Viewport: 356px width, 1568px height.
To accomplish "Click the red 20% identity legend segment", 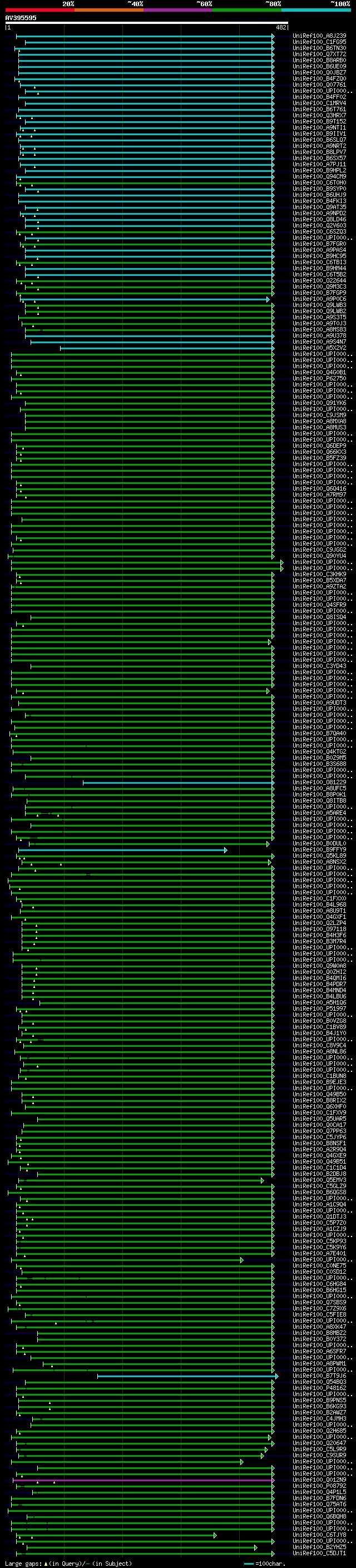I will 39,10.
